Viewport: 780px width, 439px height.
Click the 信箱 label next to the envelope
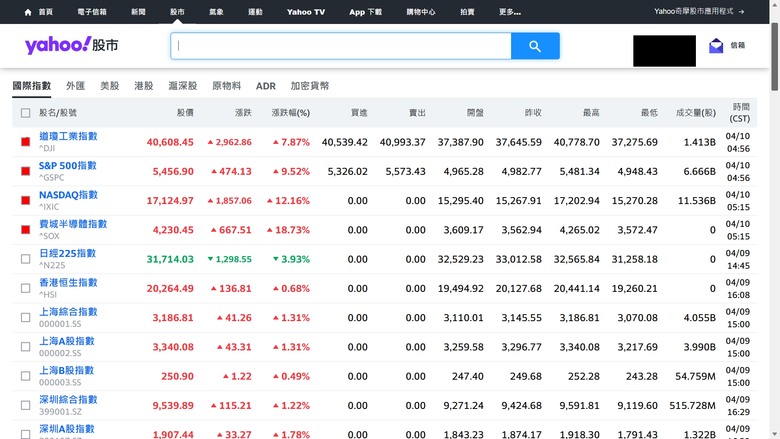pyautogui.click(x=738, y=45)
